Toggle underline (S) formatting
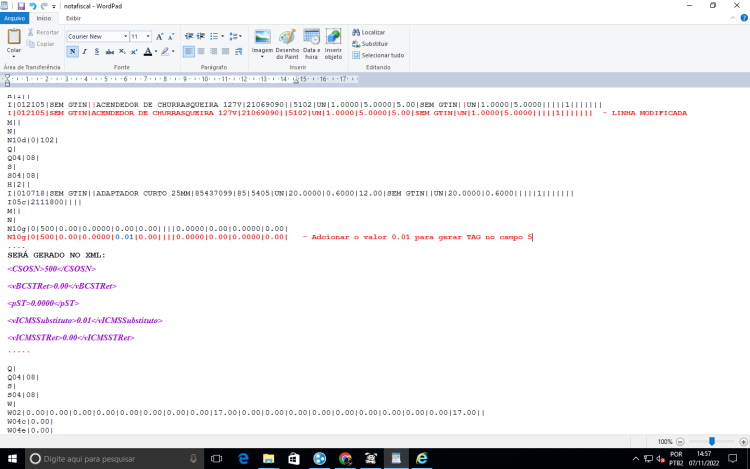750x469 pixels. [97, 51]
